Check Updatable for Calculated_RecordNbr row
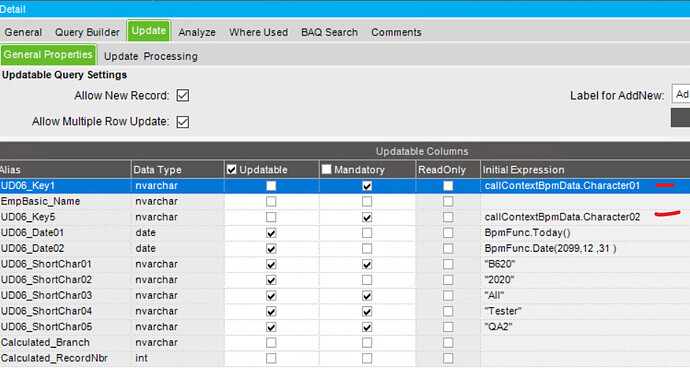This screenshot has height=368, width=690. click(271, 358)
